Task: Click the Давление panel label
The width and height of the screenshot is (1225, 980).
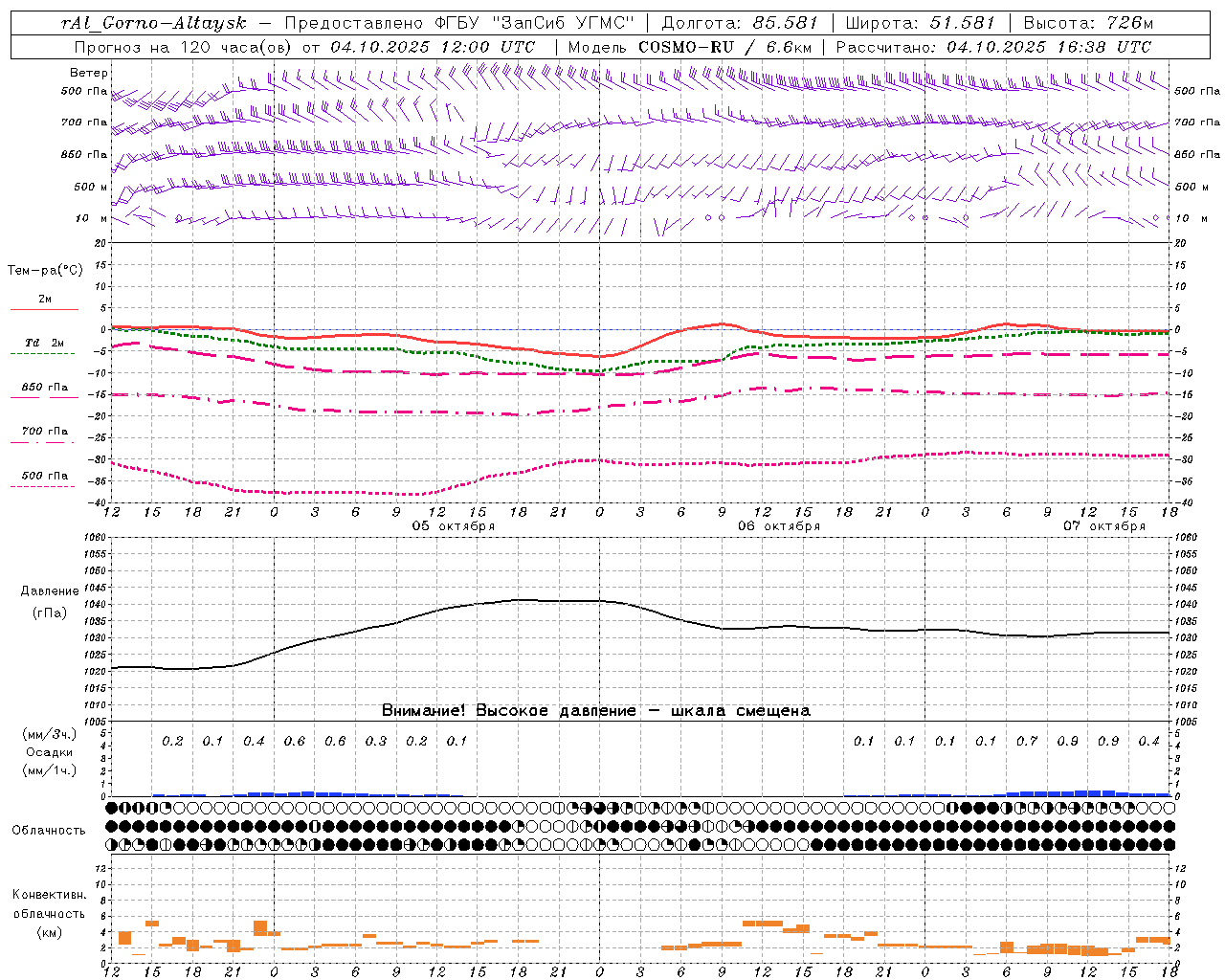Action: 49,591
